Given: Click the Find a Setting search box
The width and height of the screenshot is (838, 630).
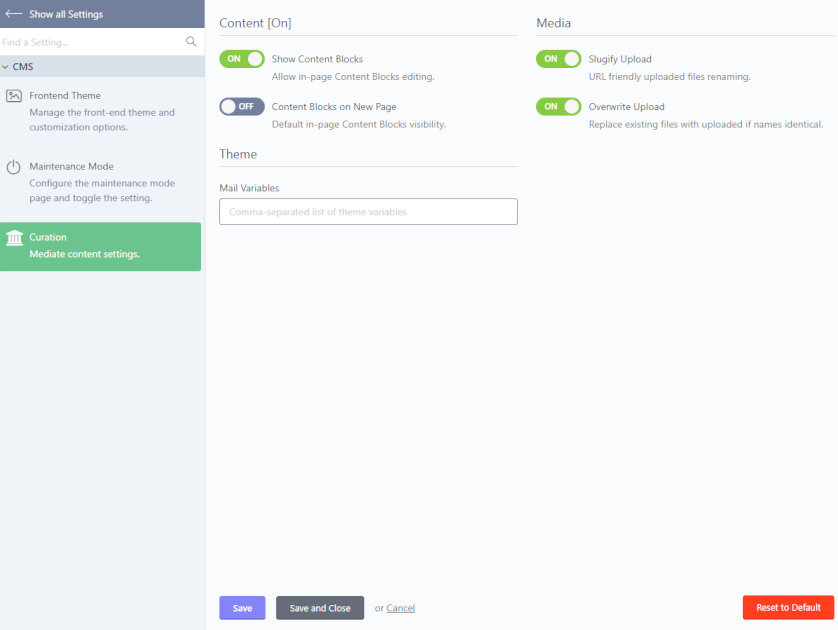Looking at the screenshot, I should pos(92,42).
